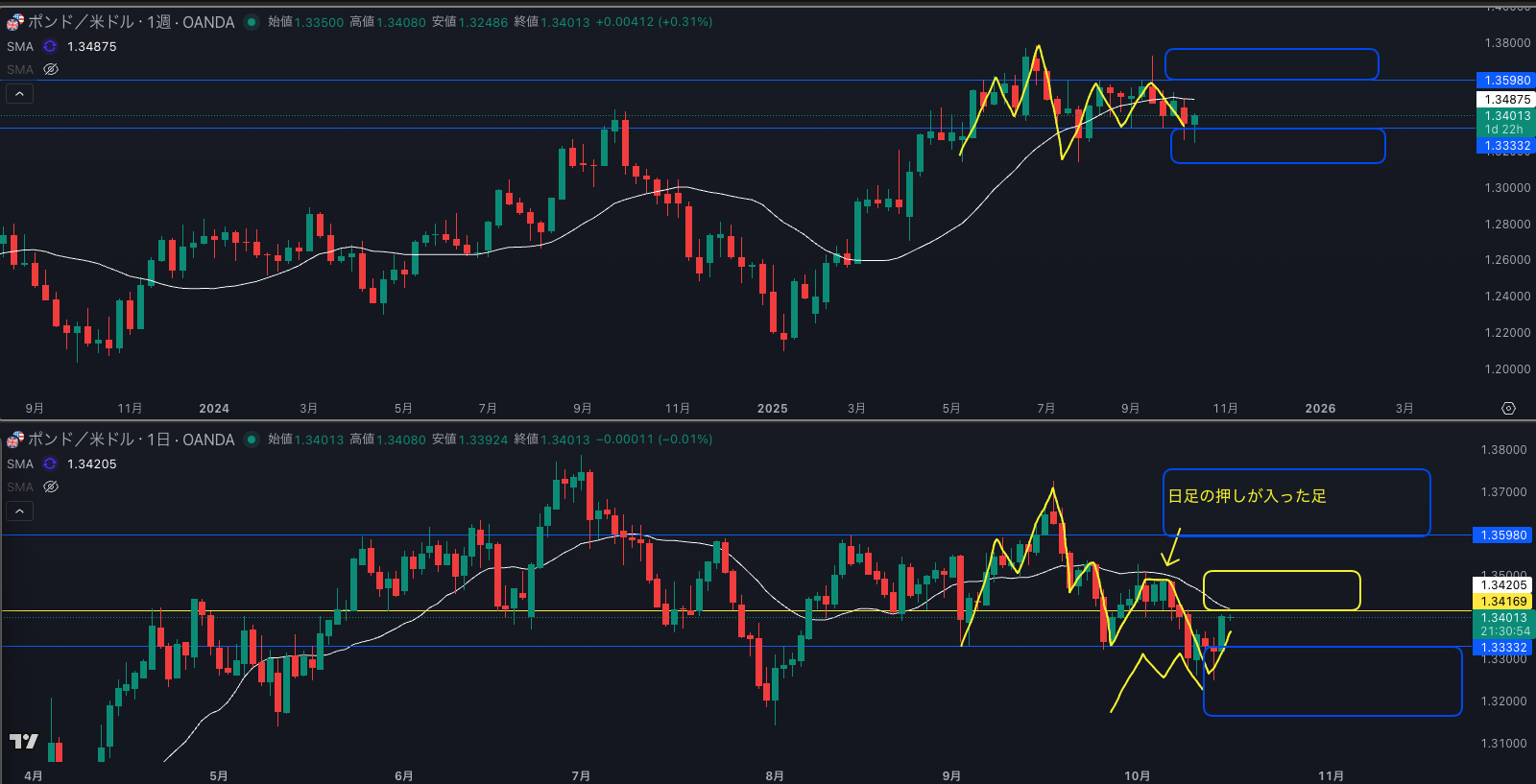Click the TradingView logo on the daily chart
Screen dimensions: 1536x784
(23, 741)
